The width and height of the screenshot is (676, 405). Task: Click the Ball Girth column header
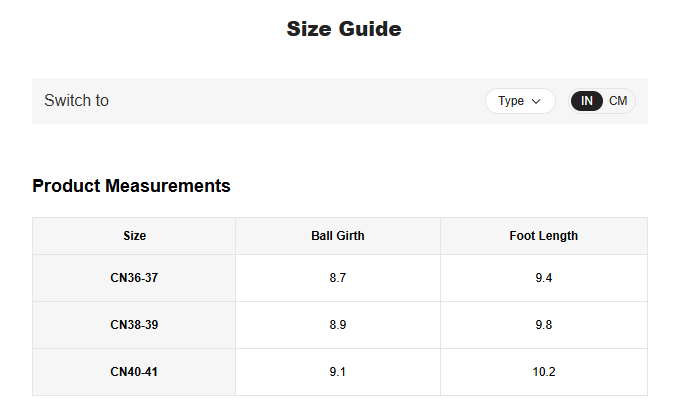coord(338,236)
